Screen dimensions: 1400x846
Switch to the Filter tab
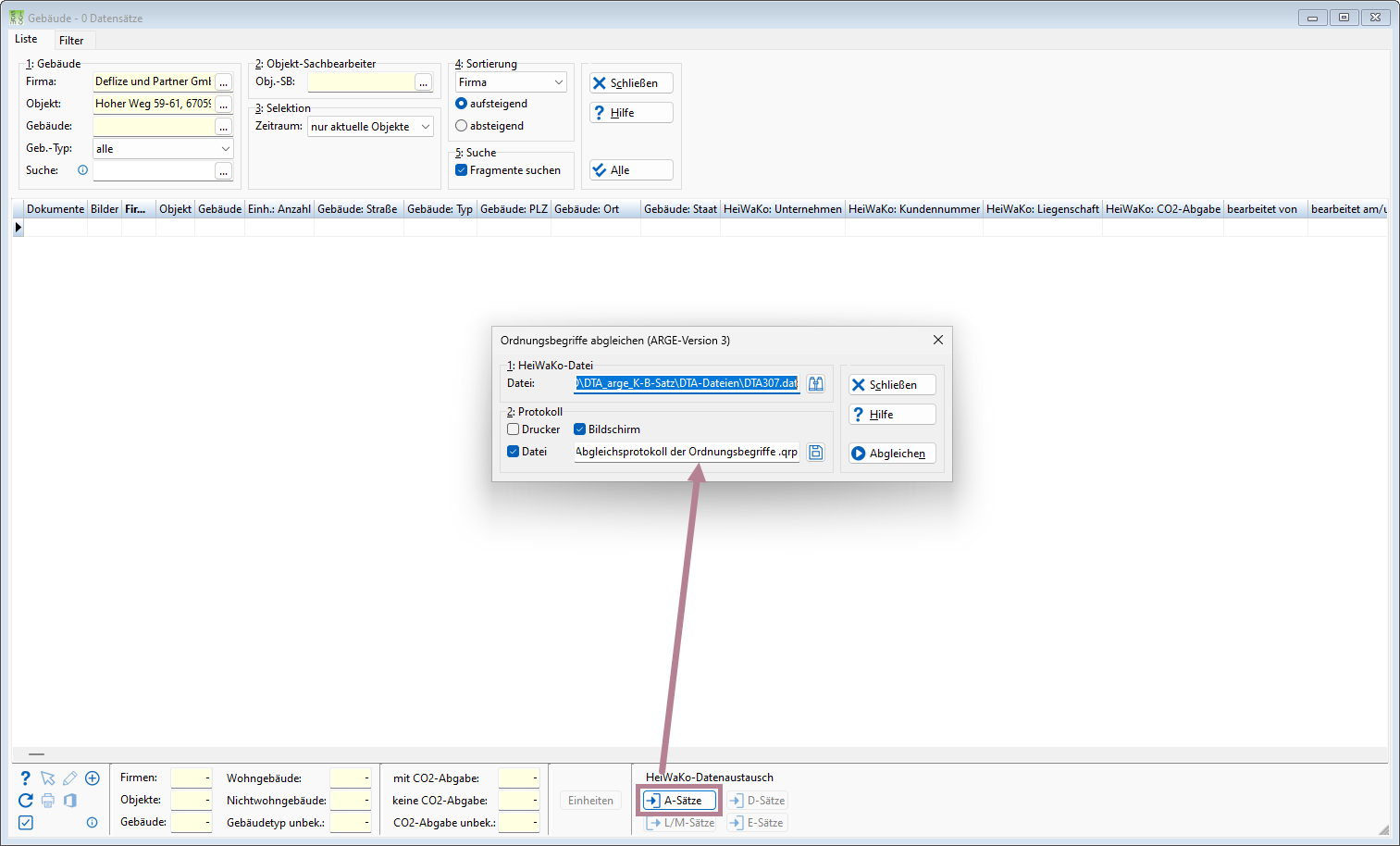[71, 41]
